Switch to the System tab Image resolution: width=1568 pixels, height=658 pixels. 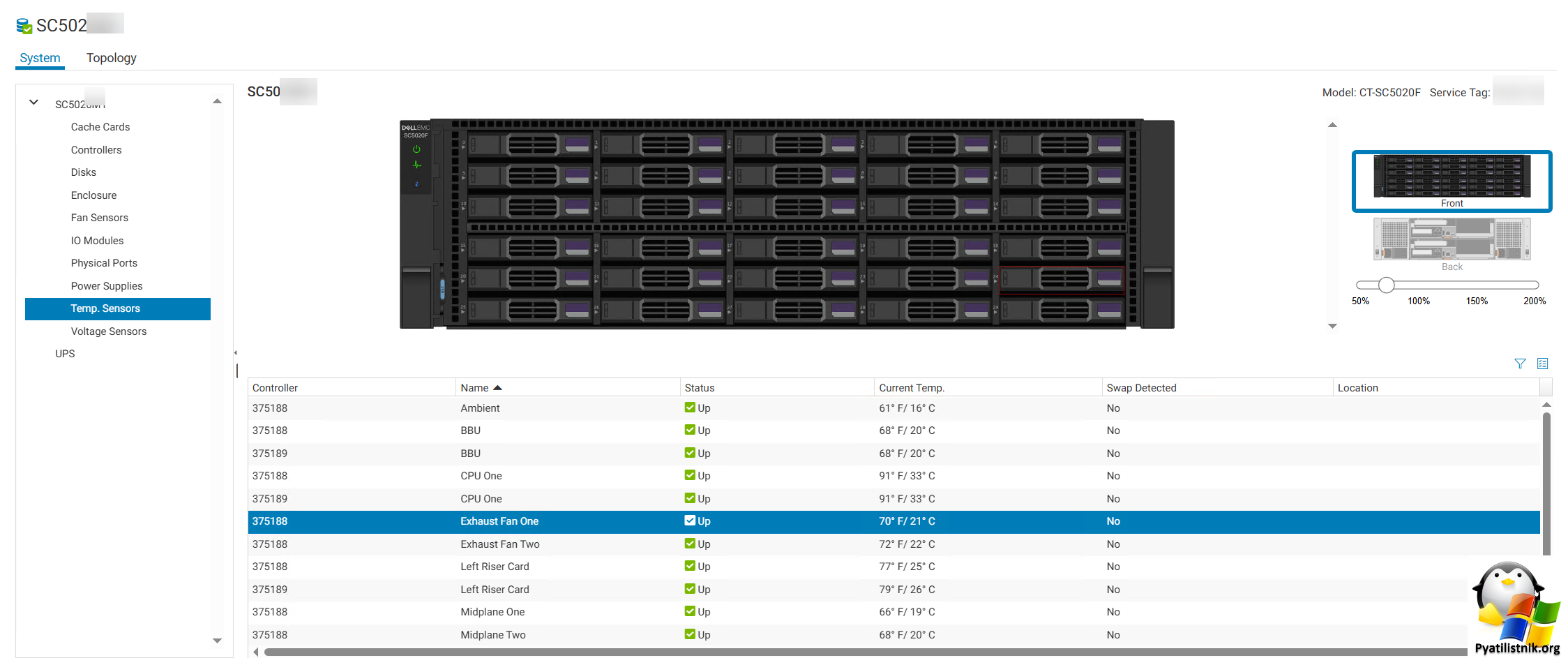click(40, 58)
